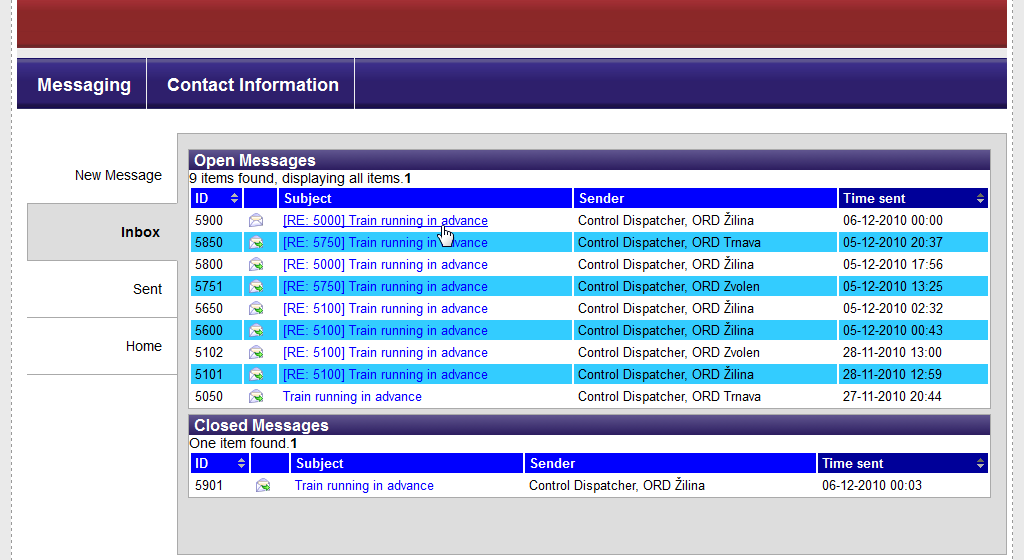Switch to the Sent folder
1024x560 pixels.
click(147, 289)
